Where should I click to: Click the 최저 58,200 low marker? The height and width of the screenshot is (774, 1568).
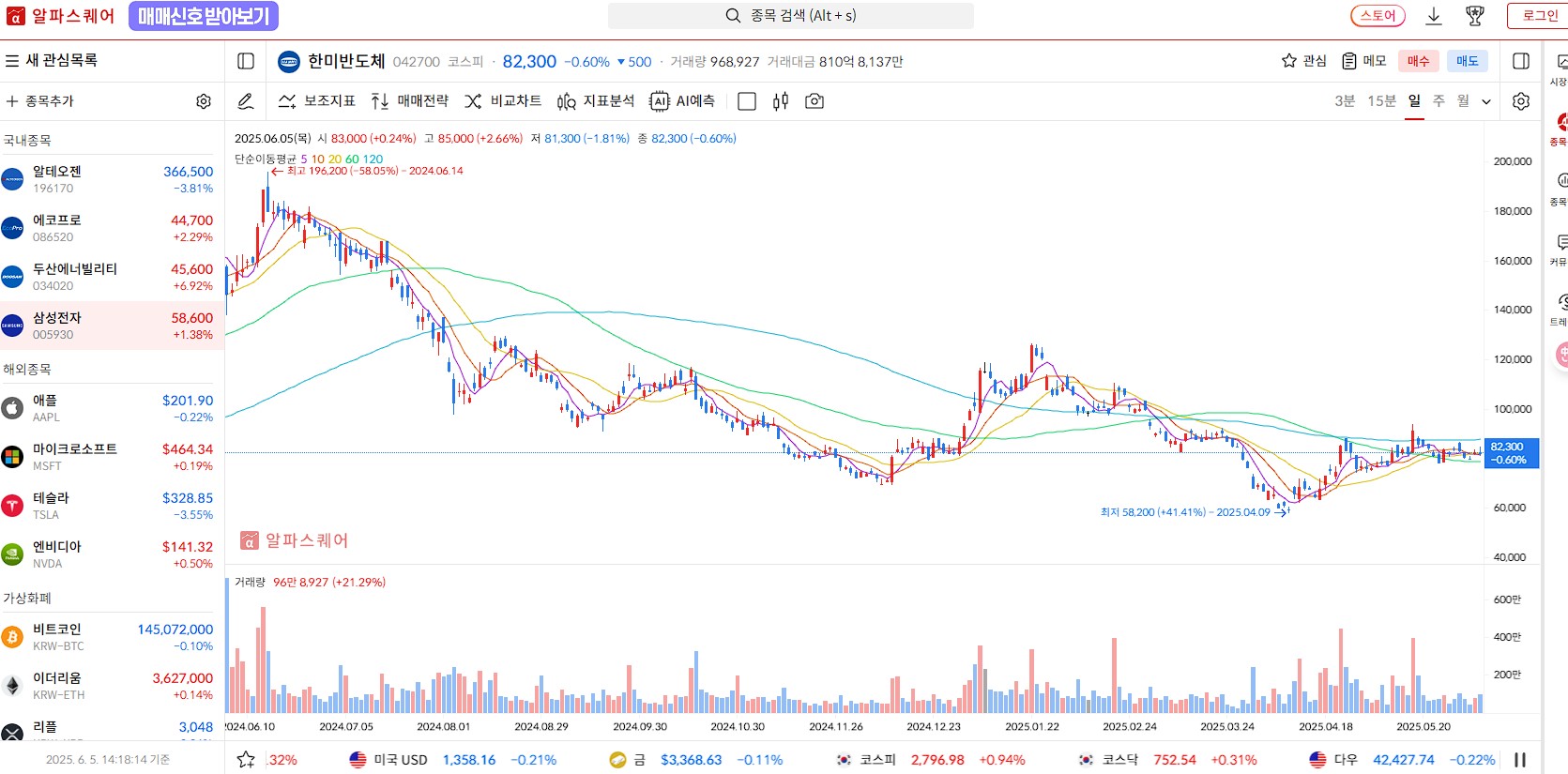[x=1195, y=512]
